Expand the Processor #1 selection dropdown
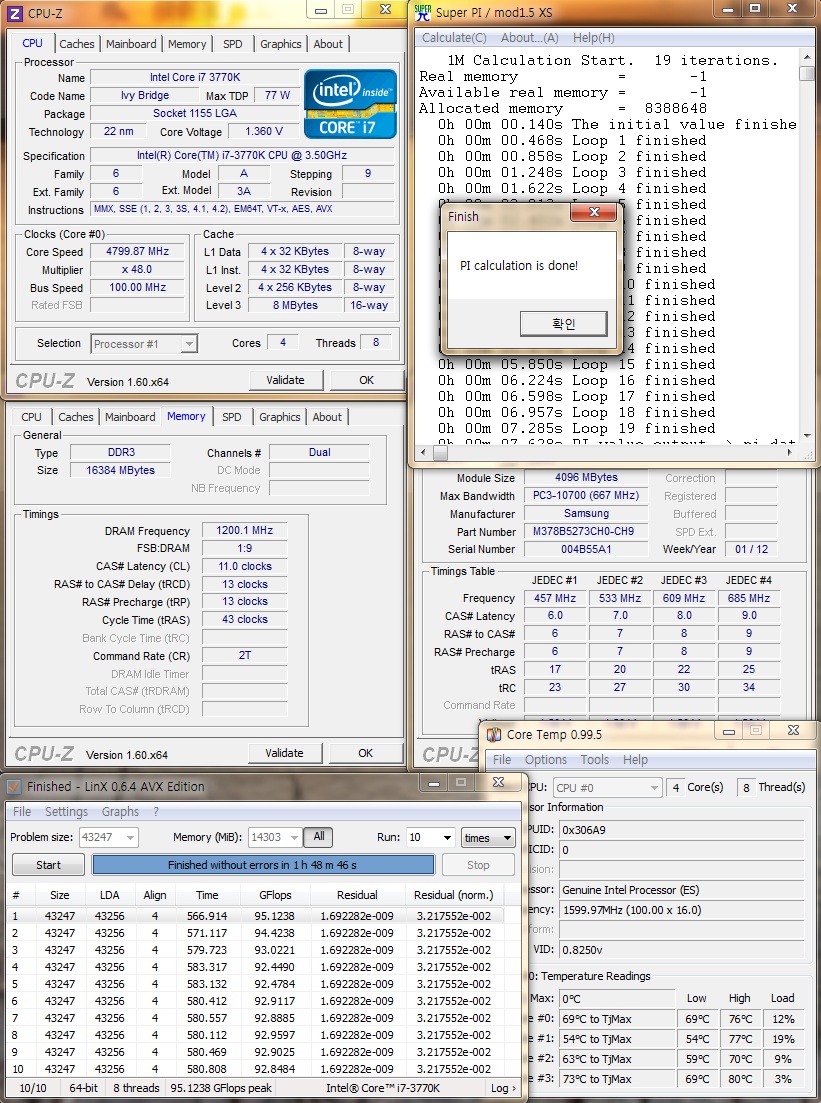 point(189,344)
